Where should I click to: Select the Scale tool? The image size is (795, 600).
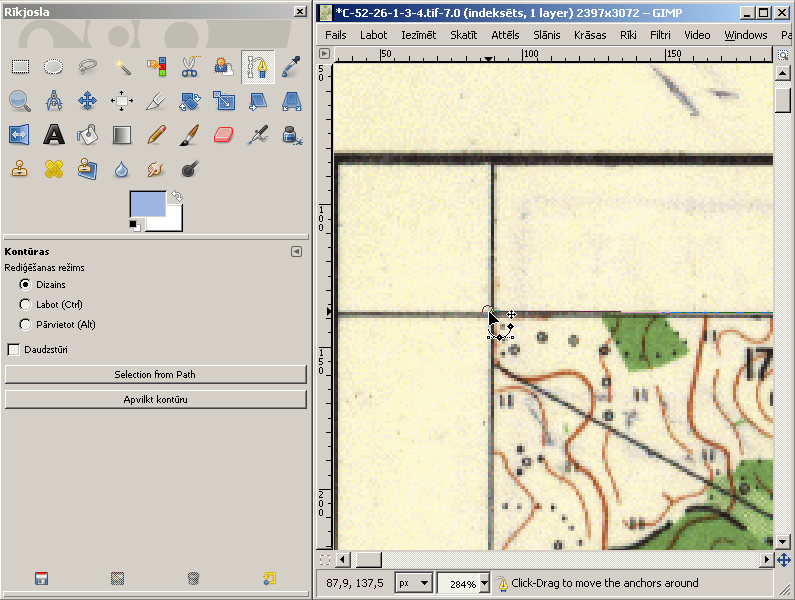coord(224,100)
